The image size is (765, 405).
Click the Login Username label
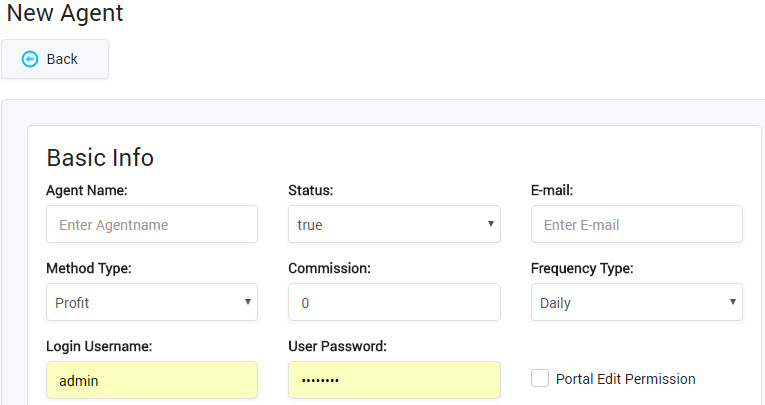pyautogui.click(x=96, y=346)
